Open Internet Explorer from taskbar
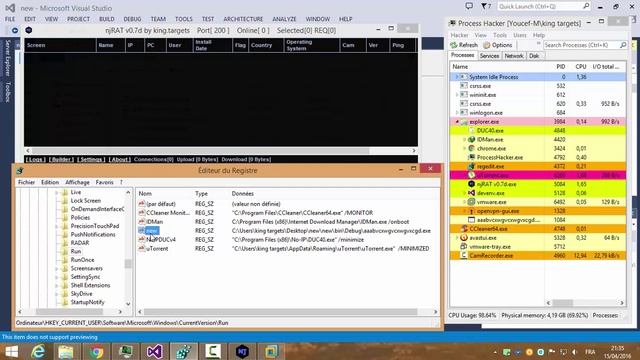 coord(38,351)
